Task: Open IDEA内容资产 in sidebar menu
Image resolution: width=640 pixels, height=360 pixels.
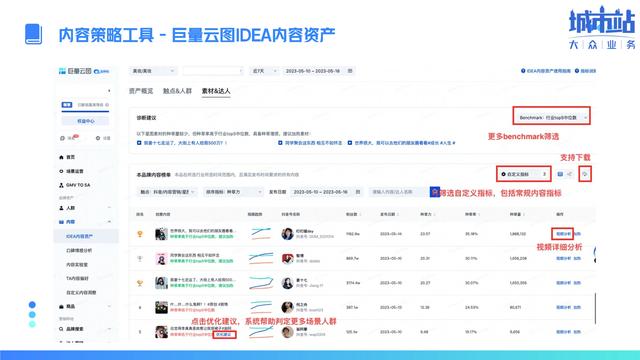Action: click(x=86, y=236)
